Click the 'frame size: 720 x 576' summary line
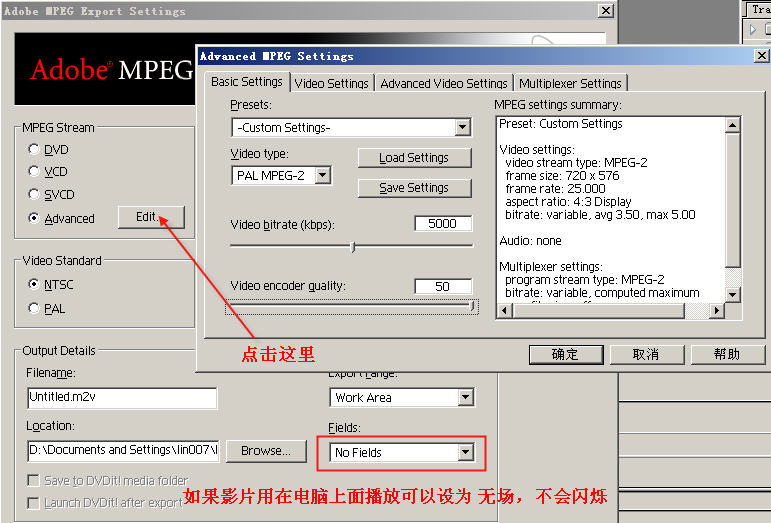 point(562,175)
